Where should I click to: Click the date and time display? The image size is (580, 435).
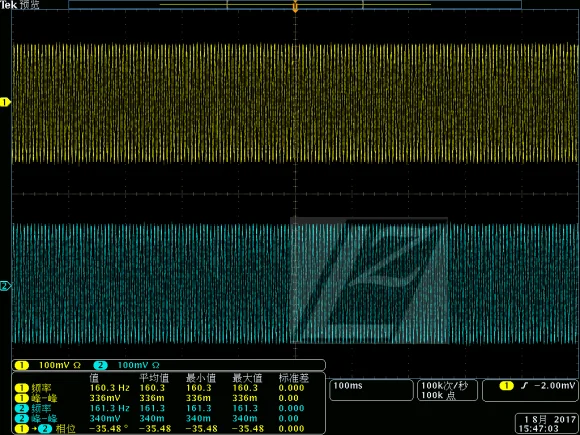(547, 424)
